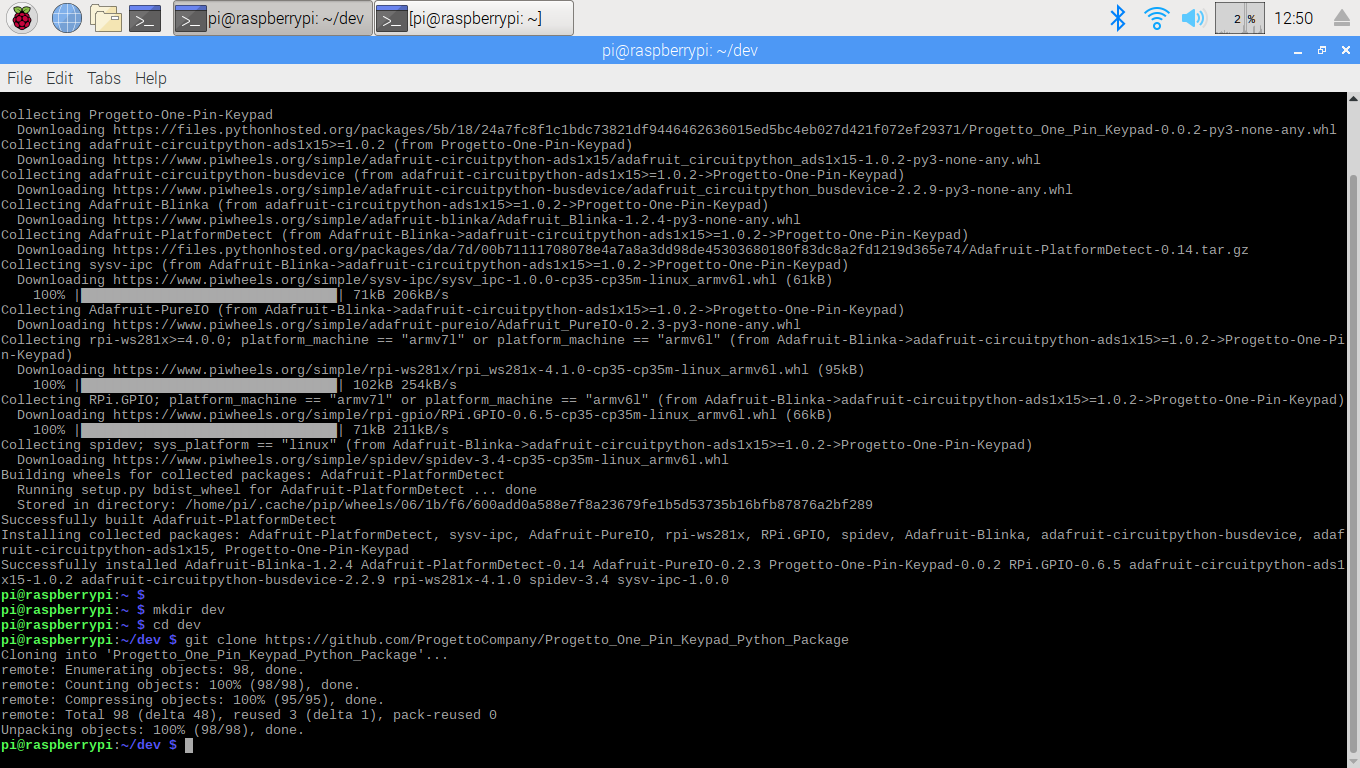Click the "Stored in directory: /home/pi/.cache" line
Viewport: 1360px width, 768px height.
(445, 505)
